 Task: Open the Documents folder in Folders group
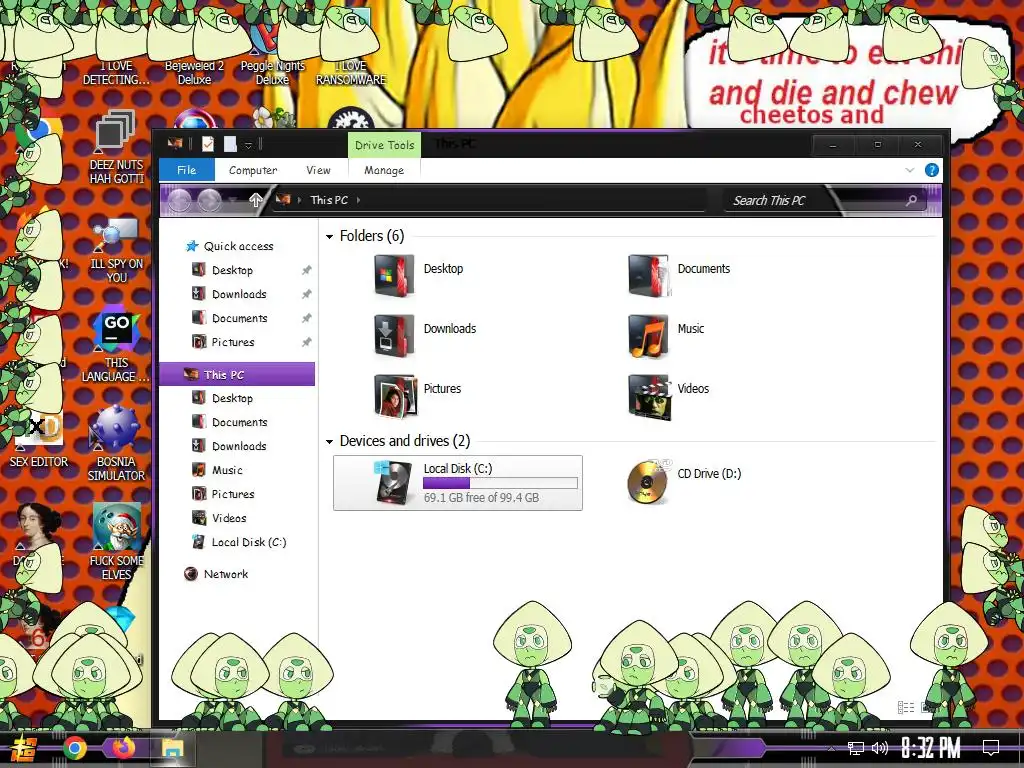tap(679, 274)
